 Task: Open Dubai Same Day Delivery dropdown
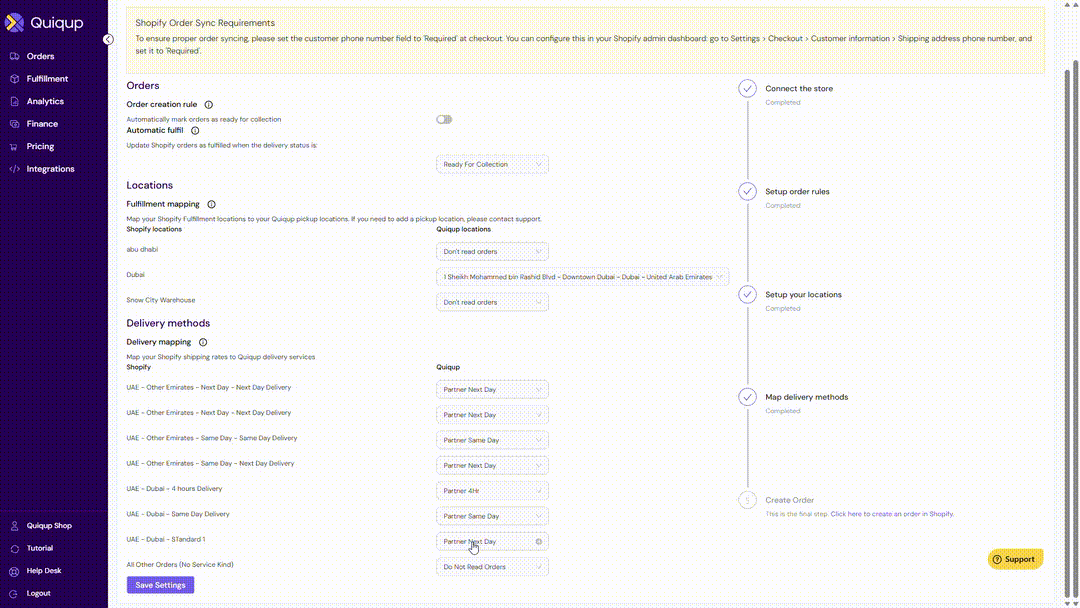pyautogui.click(x=492, y=516)
